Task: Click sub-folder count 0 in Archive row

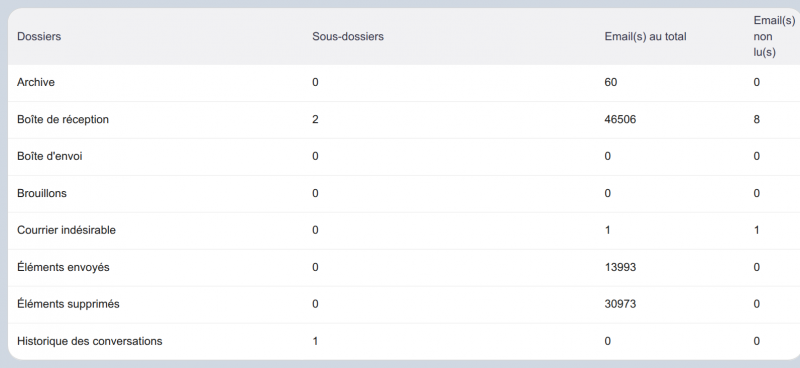Action: [315, 82]
